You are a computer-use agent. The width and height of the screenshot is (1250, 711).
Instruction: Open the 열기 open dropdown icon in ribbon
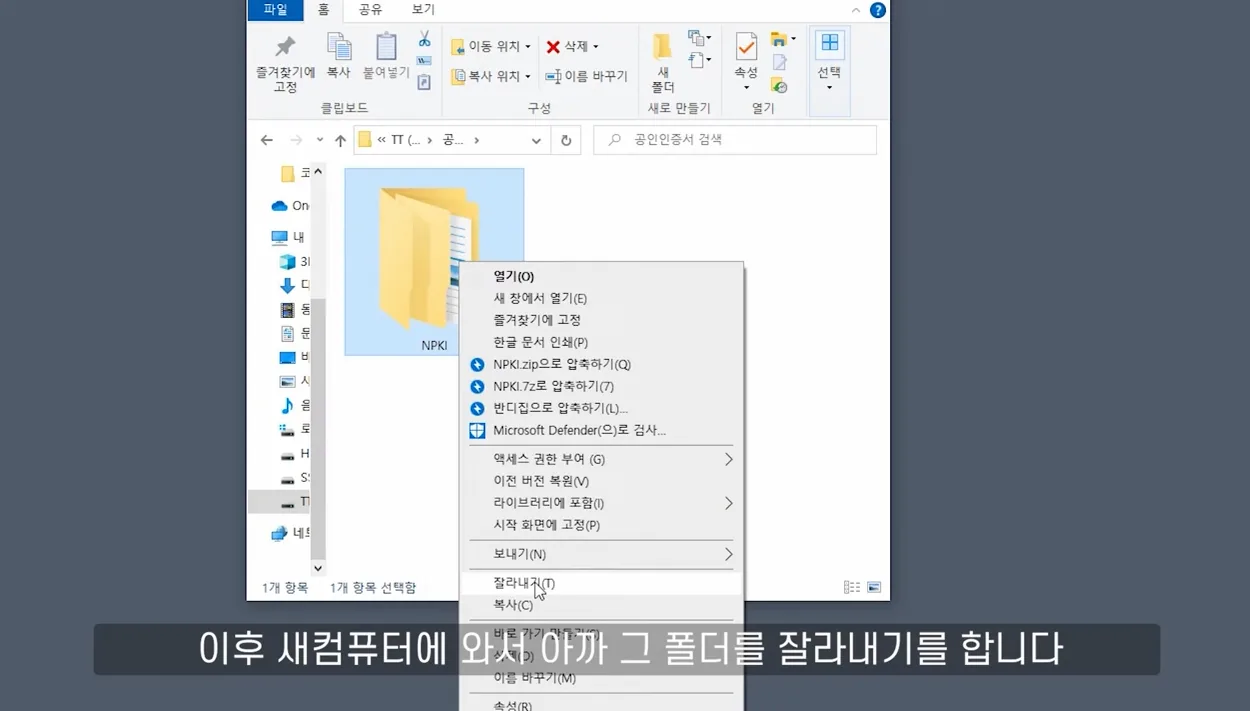(783, 39)
